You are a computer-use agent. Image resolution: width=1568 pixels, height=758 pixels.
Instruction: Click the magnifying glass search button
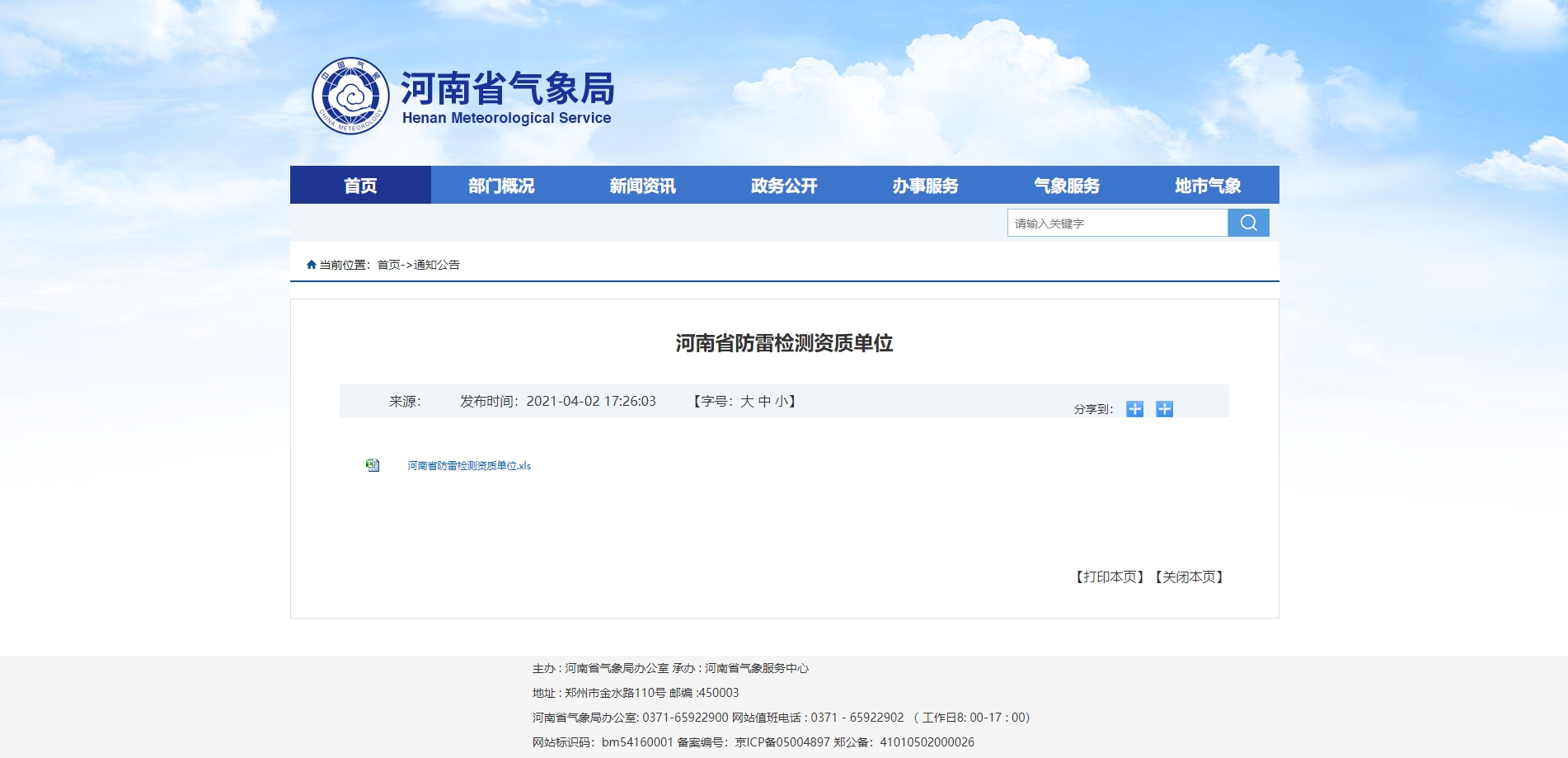point(1248,223)
